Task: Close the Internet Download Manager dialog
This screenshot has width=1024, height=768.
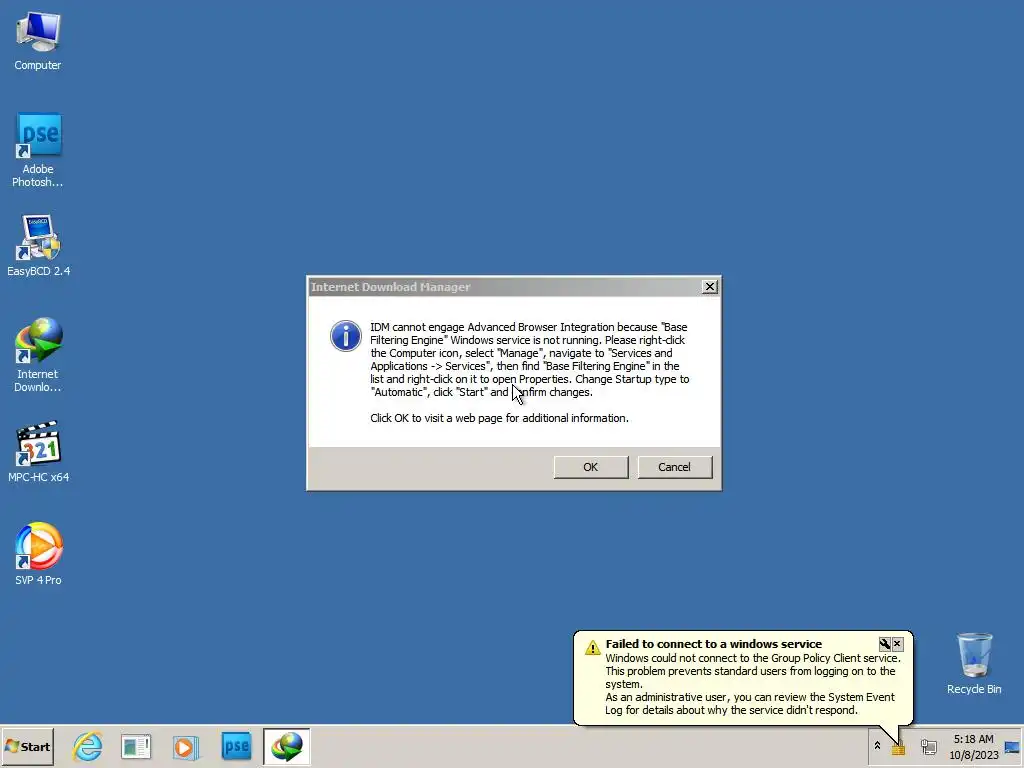Action: [710, 287]
